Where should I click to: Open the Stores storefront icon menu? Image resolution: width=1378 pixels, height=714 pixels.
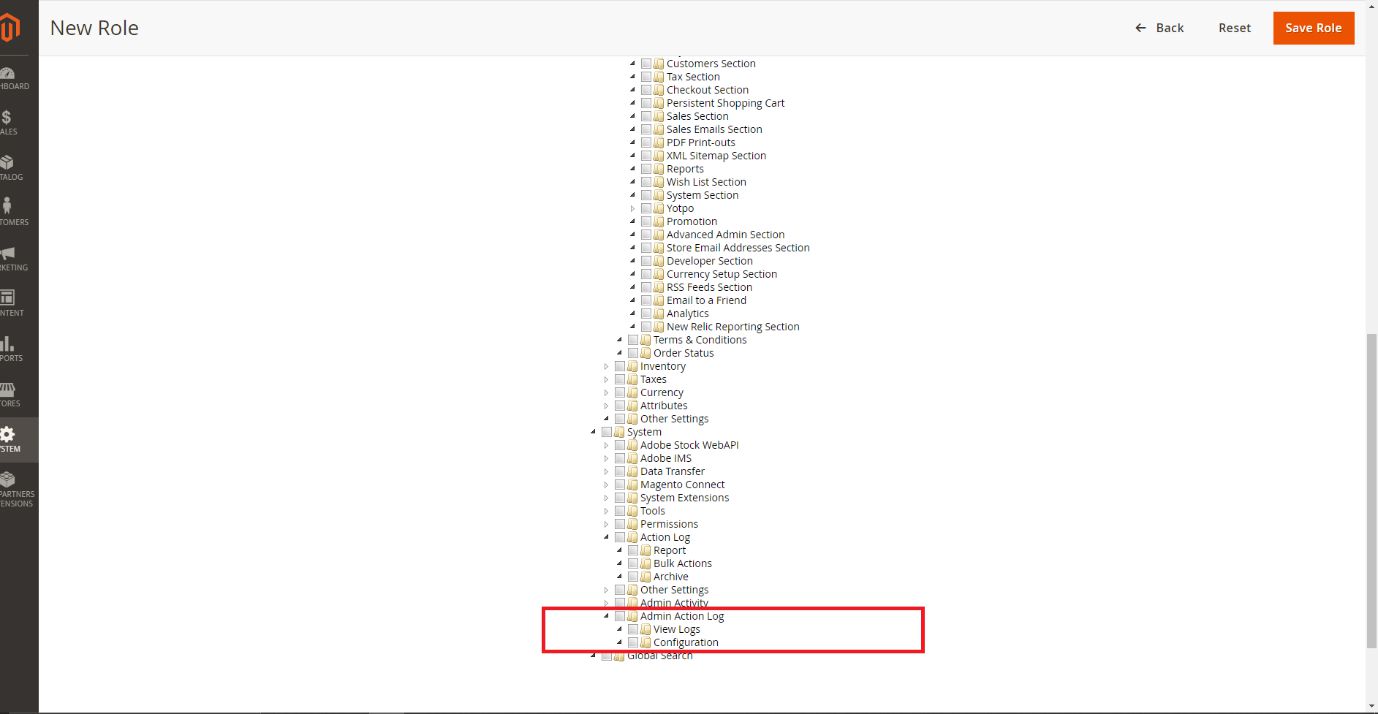coord(8,393)
